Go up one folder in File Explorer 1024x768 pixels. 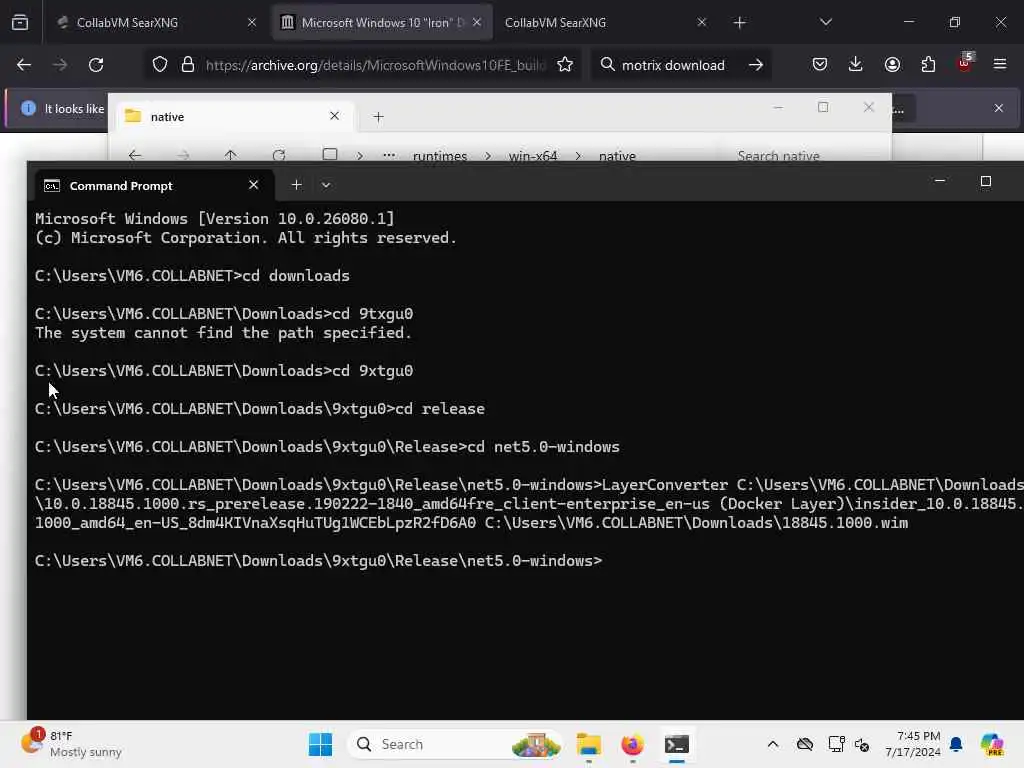[x=231, y=155]
